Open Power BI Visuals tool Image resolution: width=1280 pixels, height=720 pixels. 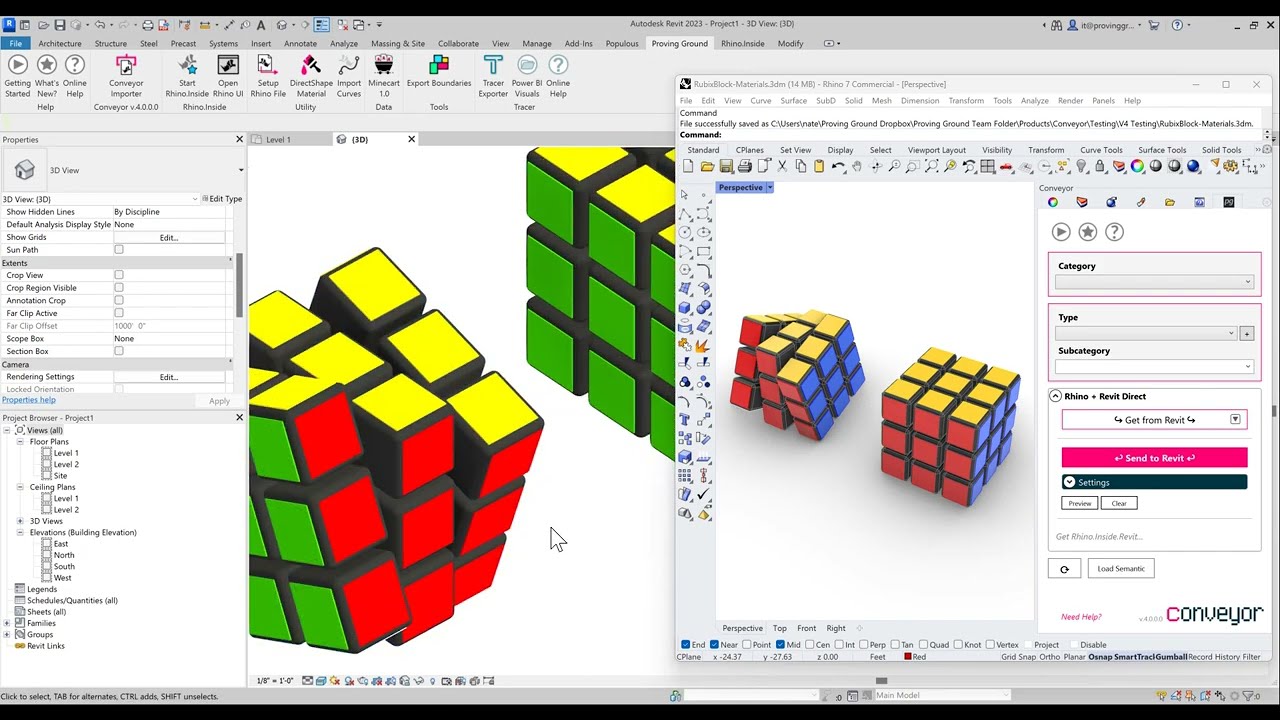527,76
